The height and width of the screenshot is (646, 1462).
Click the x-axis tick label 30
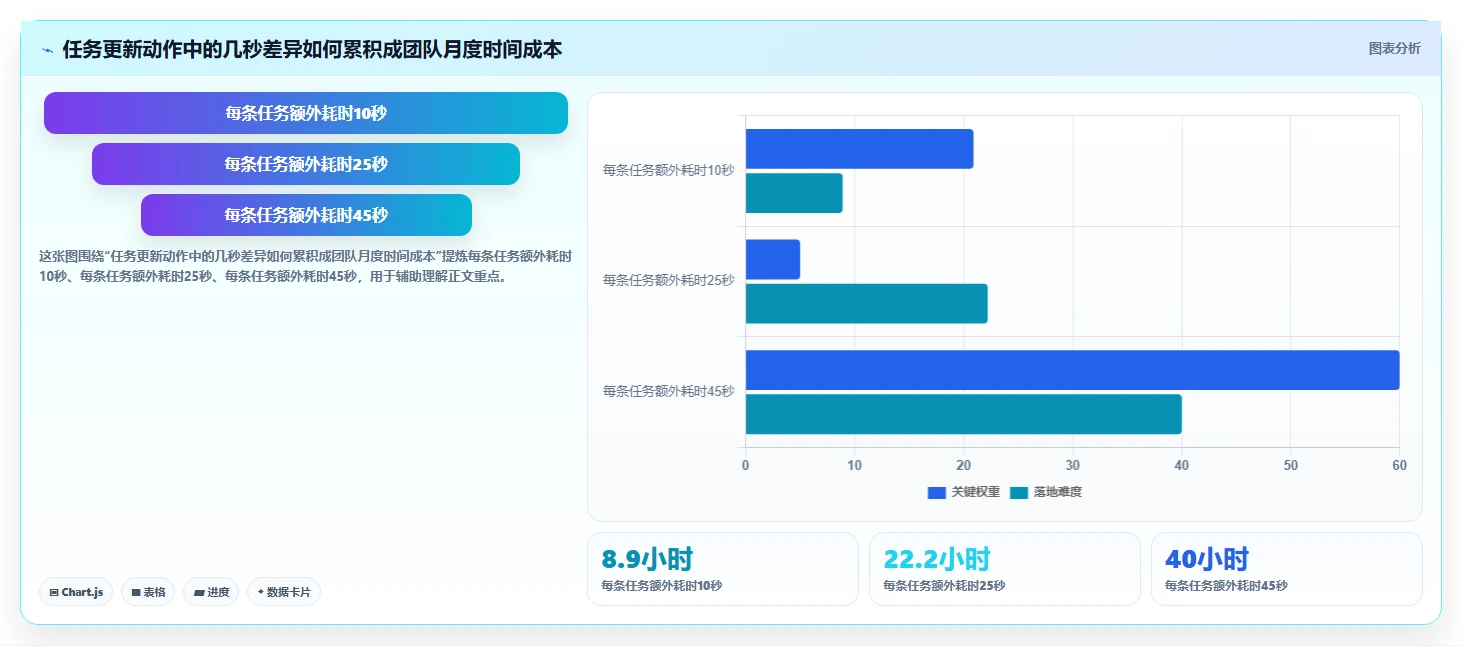pos(1072,465)
